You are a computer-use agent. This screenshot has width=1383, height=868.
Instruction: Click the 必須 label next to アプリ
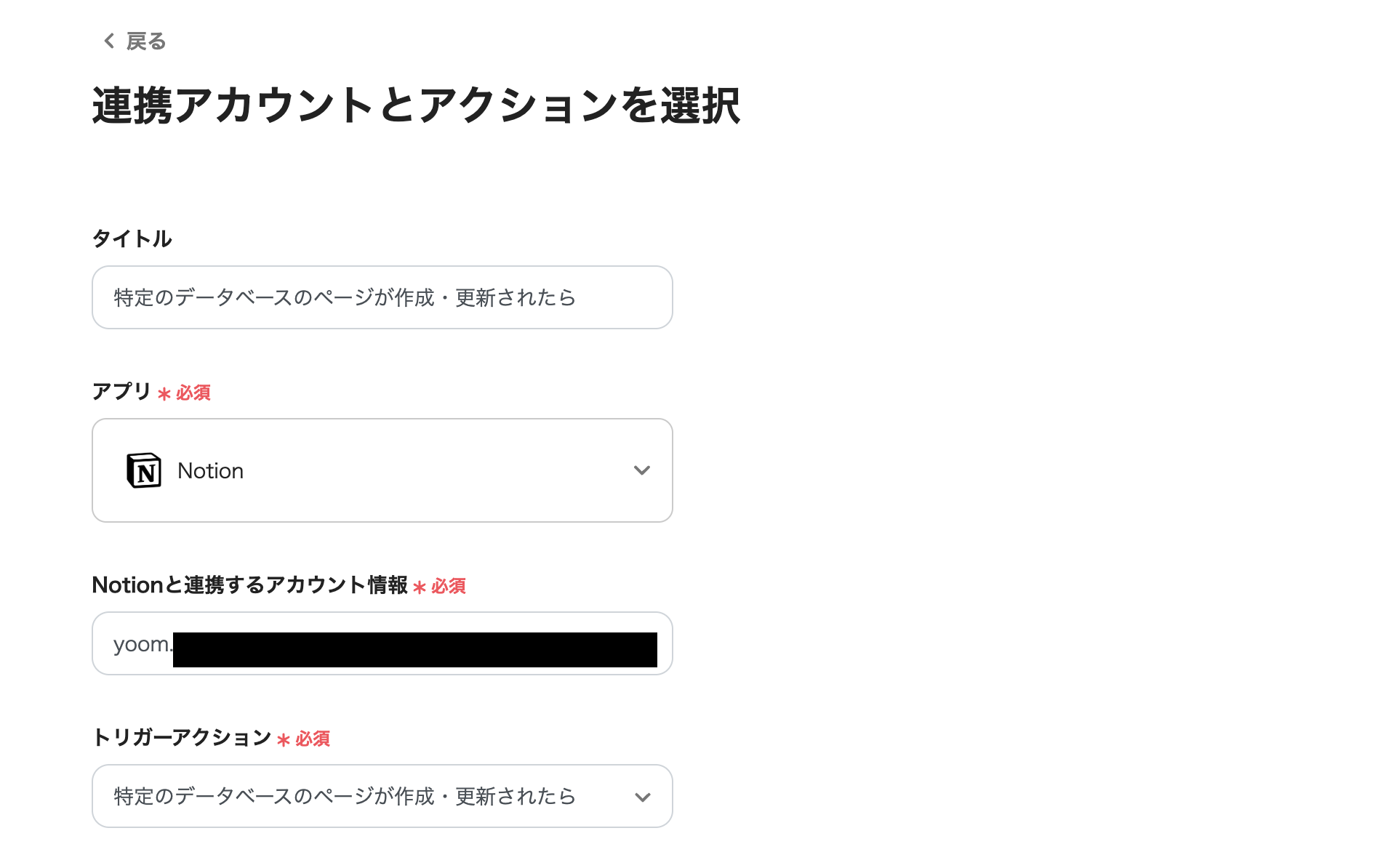pos(193,393)
